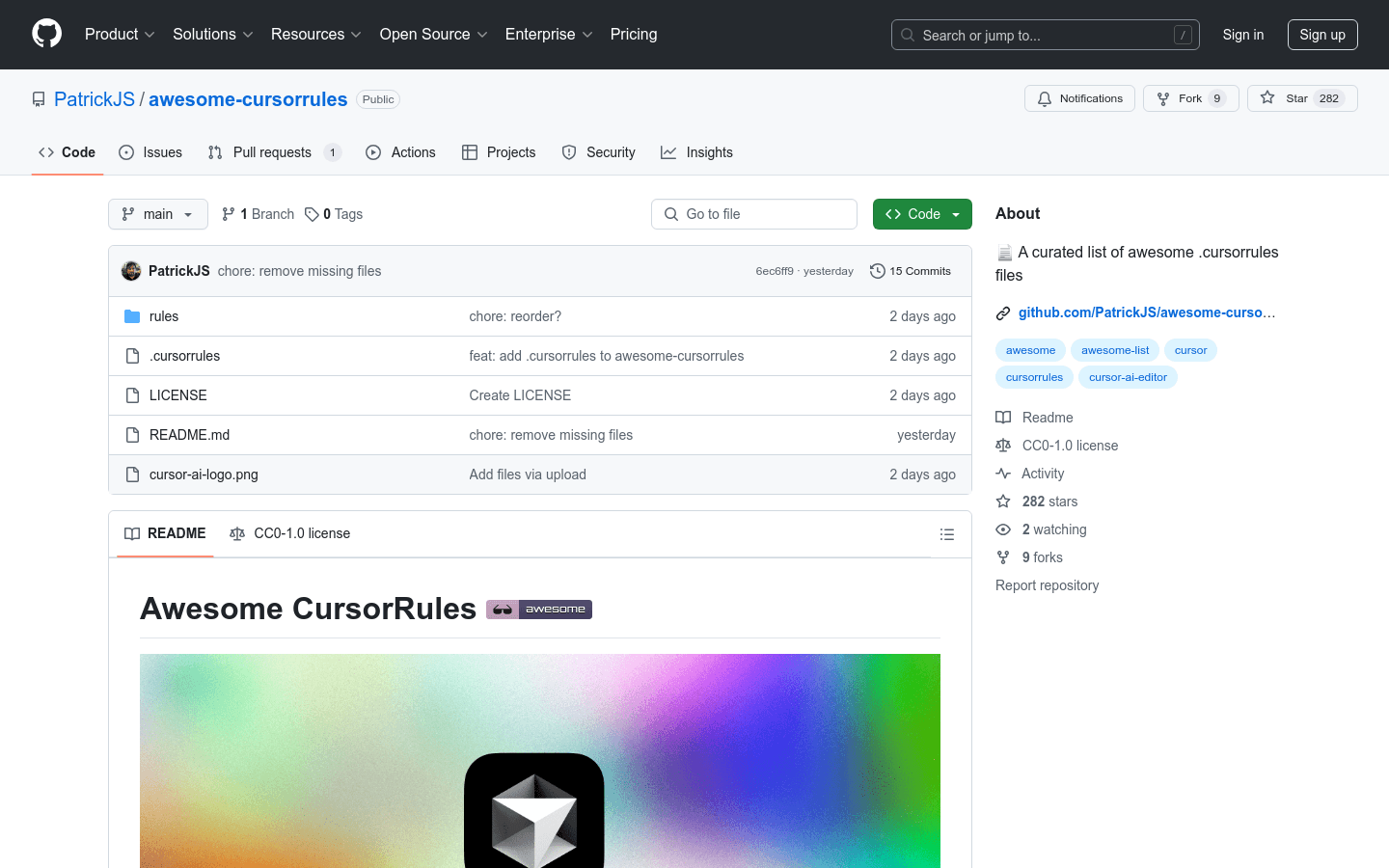This screenshot has width=1389, height=868.
Task: Switch to the Issues tab
Action: (150, 152)
